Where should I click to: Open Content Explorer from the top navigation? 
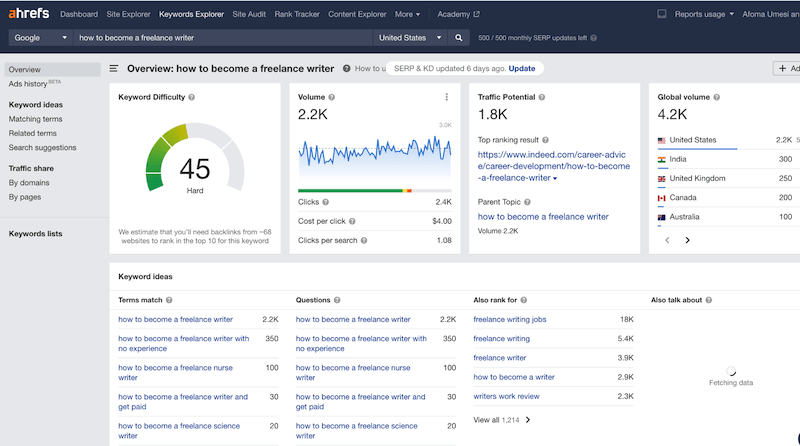tap(357, 14)
